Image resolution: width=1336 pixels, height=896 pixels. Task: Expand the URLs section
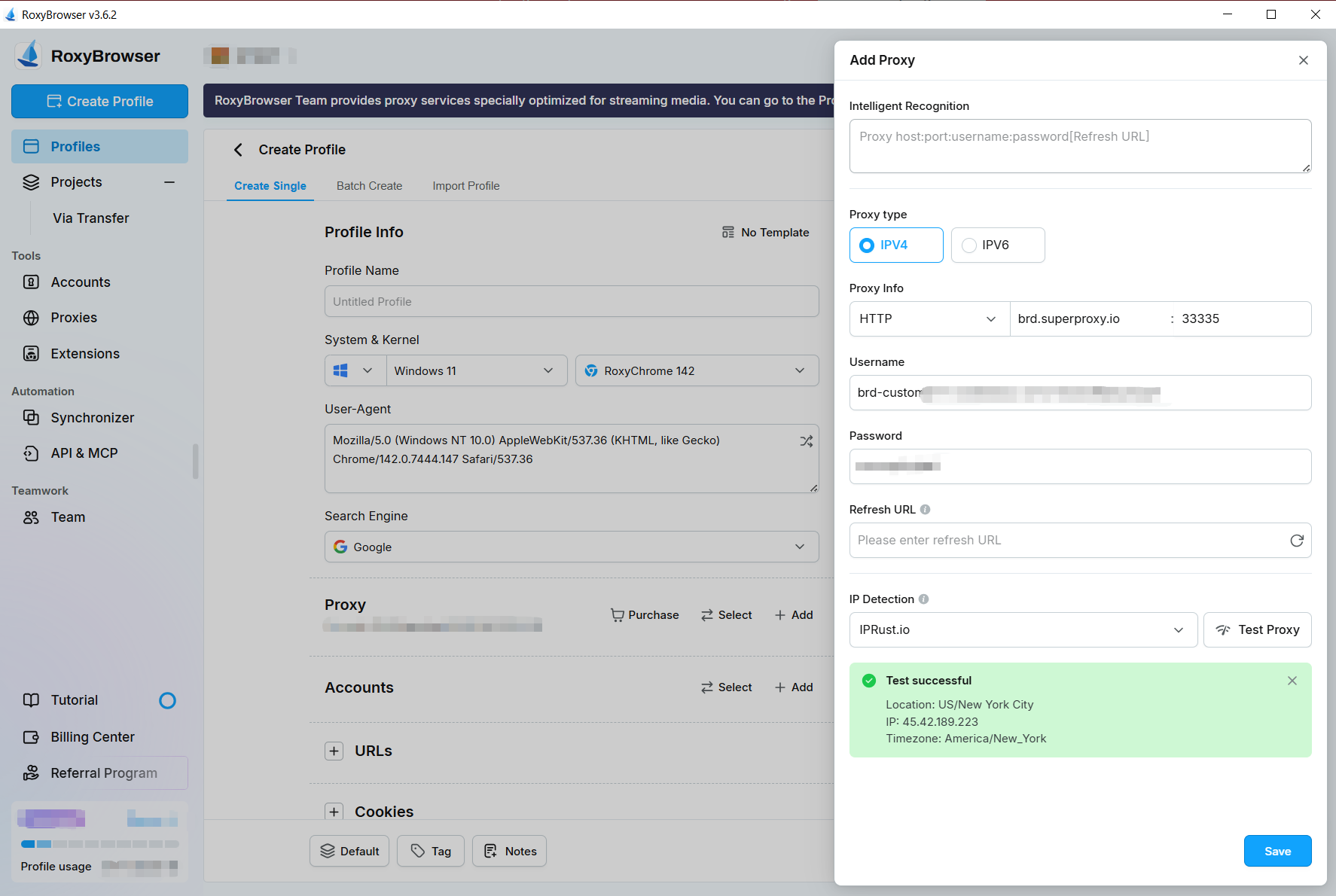pos(334,751)
